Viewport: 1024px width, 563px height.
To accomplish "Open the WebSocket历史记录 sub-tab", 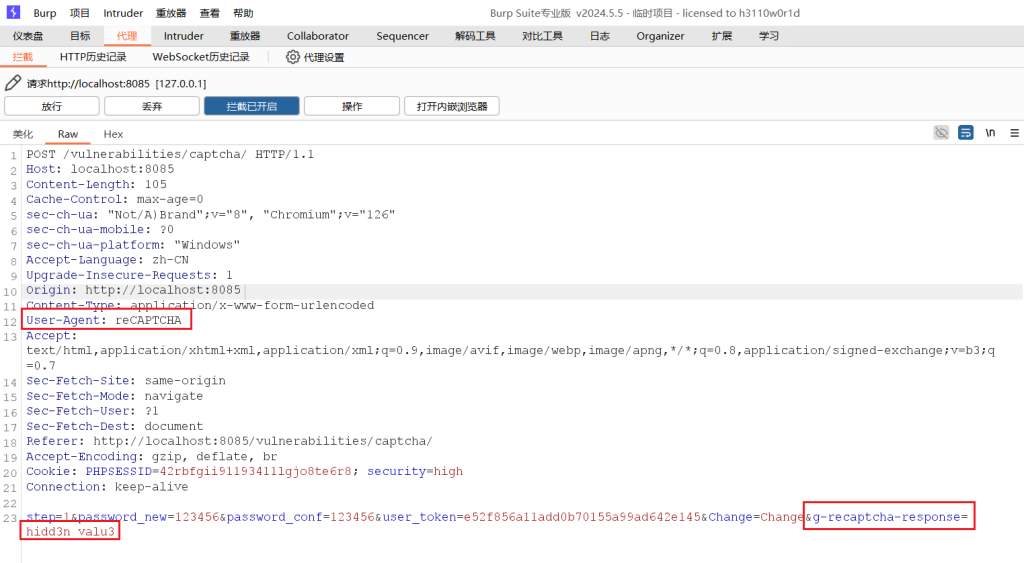I will click(x=200, y=57).
